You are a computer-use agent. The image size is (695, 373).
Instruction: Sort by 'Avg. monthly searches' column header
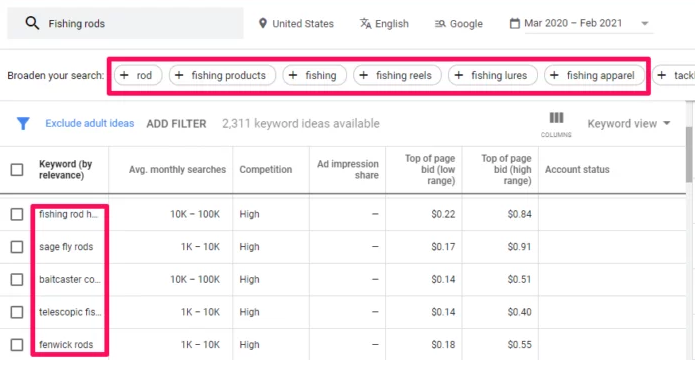pyautogui.click(x=177, y=170)
